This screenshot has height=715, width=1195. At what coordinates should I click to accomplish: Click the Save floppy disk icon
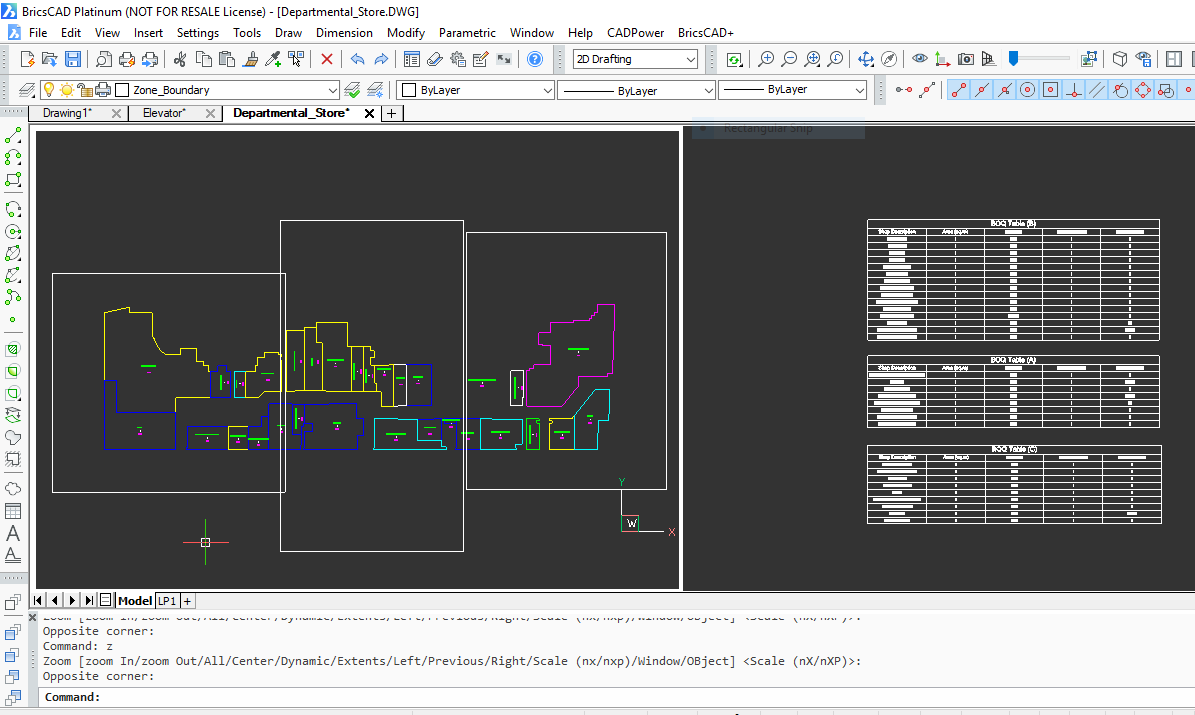tap(73, 60)
